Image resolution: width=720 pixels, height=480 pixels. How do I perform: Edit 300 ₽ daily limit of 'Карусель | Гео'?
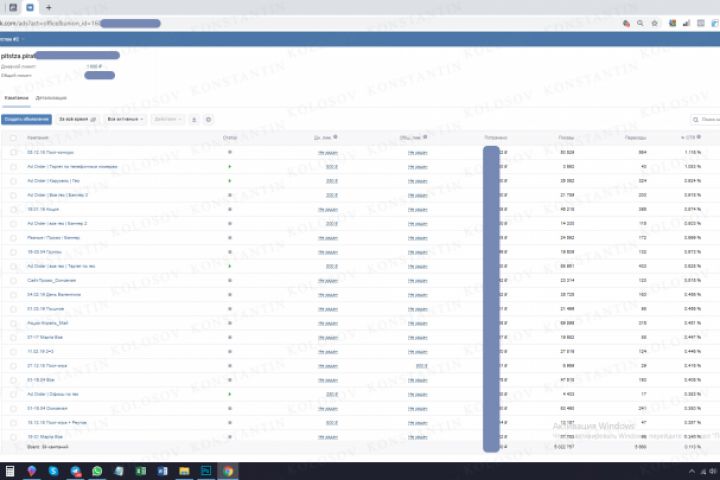click(x=332, y=181)
